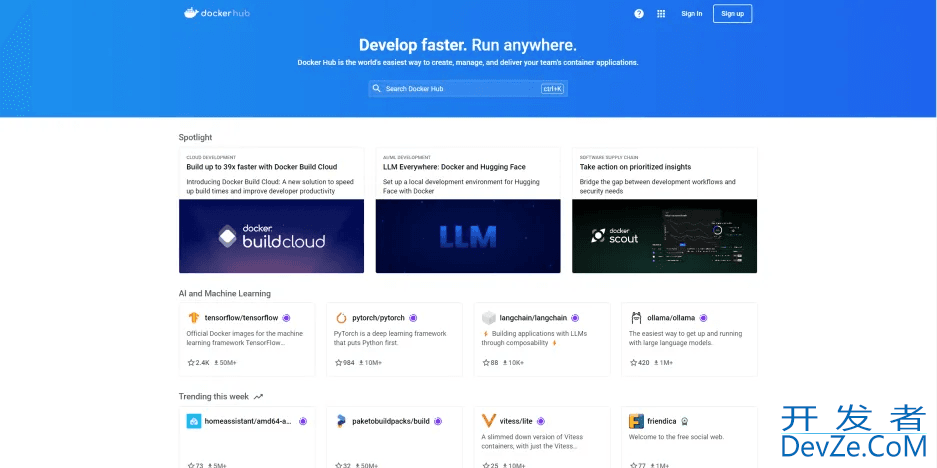Click PyTorch deep learning framework description
Viewport: 937px width, 468px height.
click(390, 338)
